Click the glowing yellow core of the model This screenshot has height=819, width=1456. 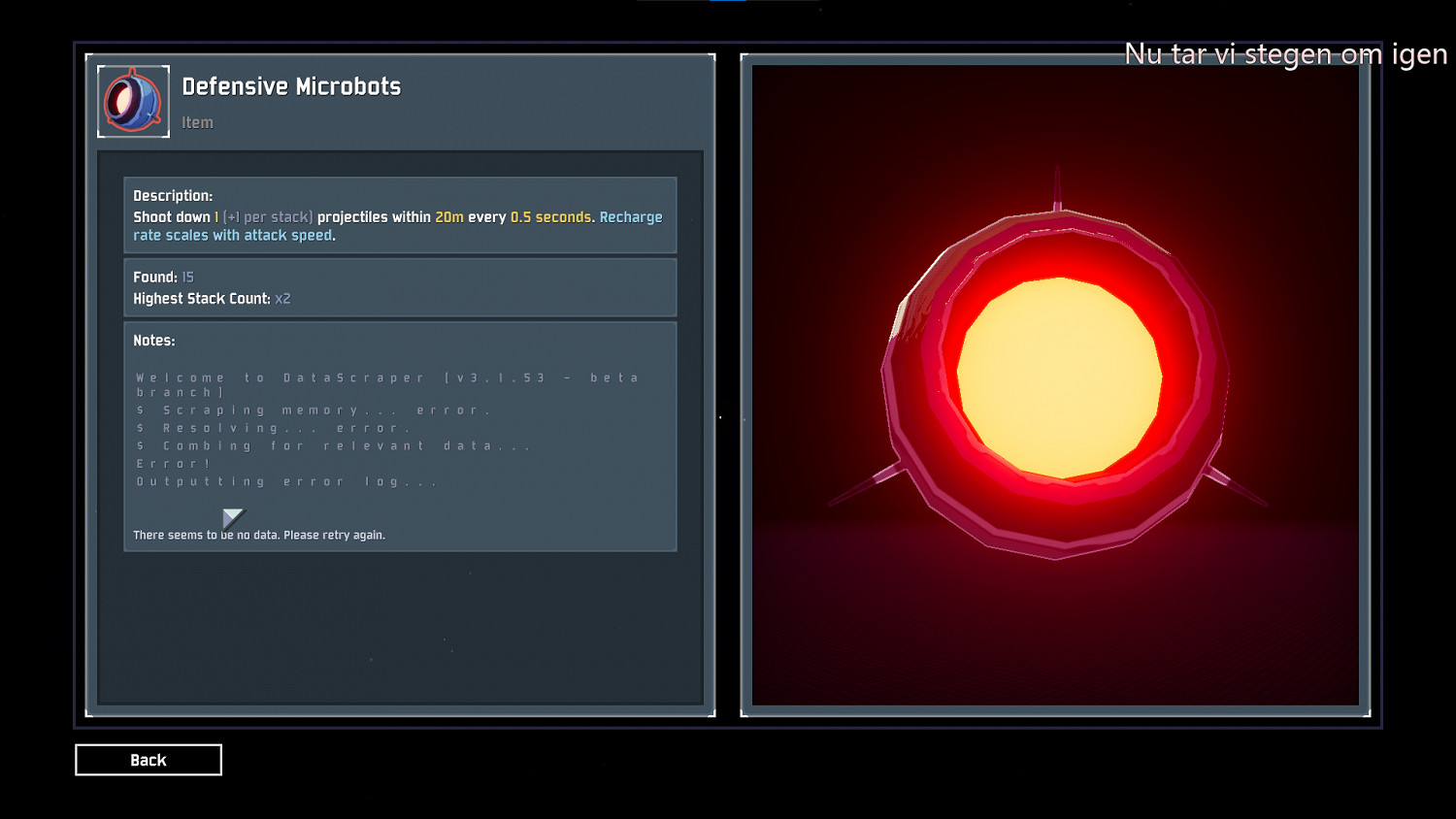click(1059, 377)
